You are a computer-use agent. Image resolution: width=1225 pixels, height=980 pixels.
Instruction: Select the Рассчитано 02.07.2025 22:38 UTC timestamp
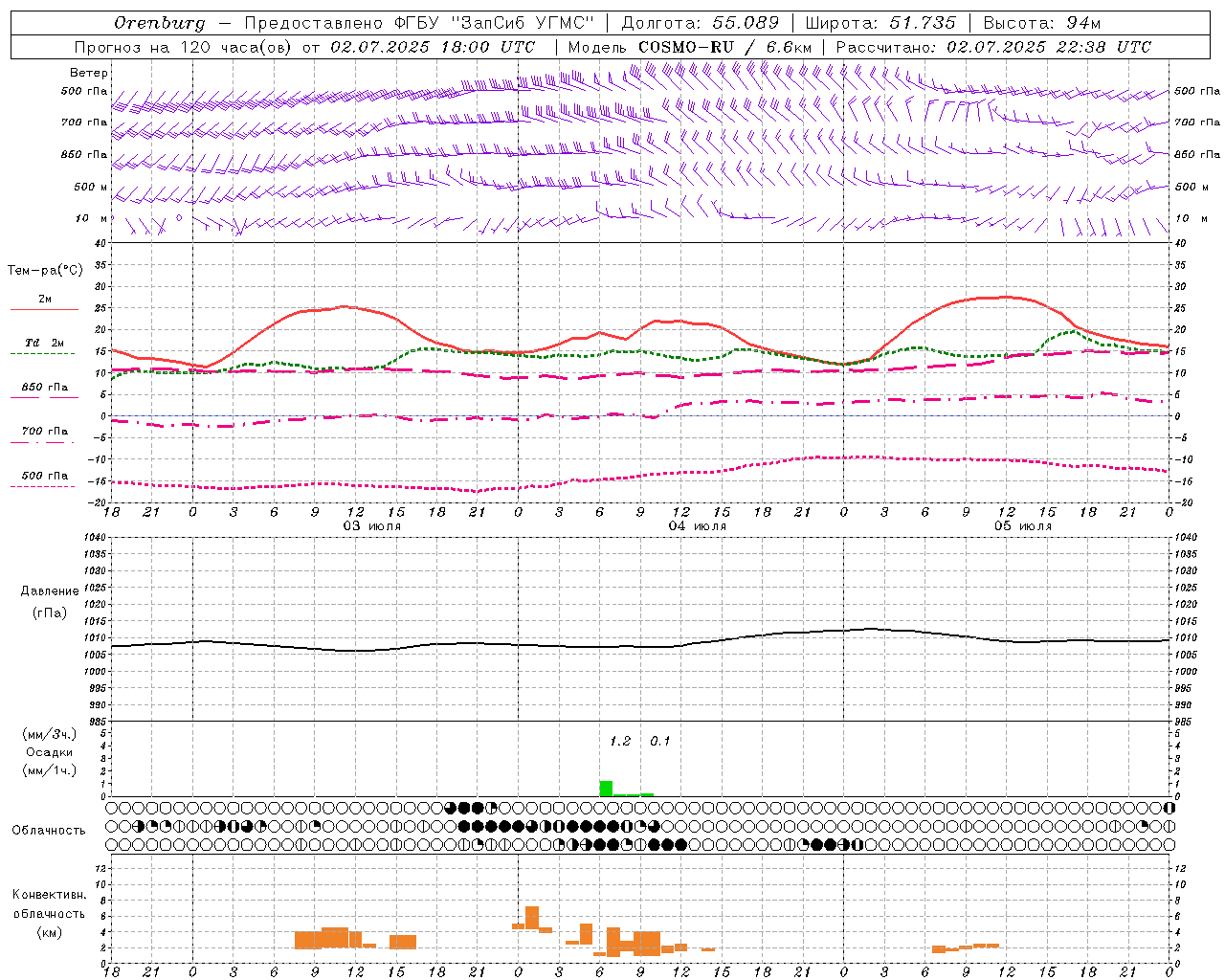pyautogui.click(x=993, y=47)
